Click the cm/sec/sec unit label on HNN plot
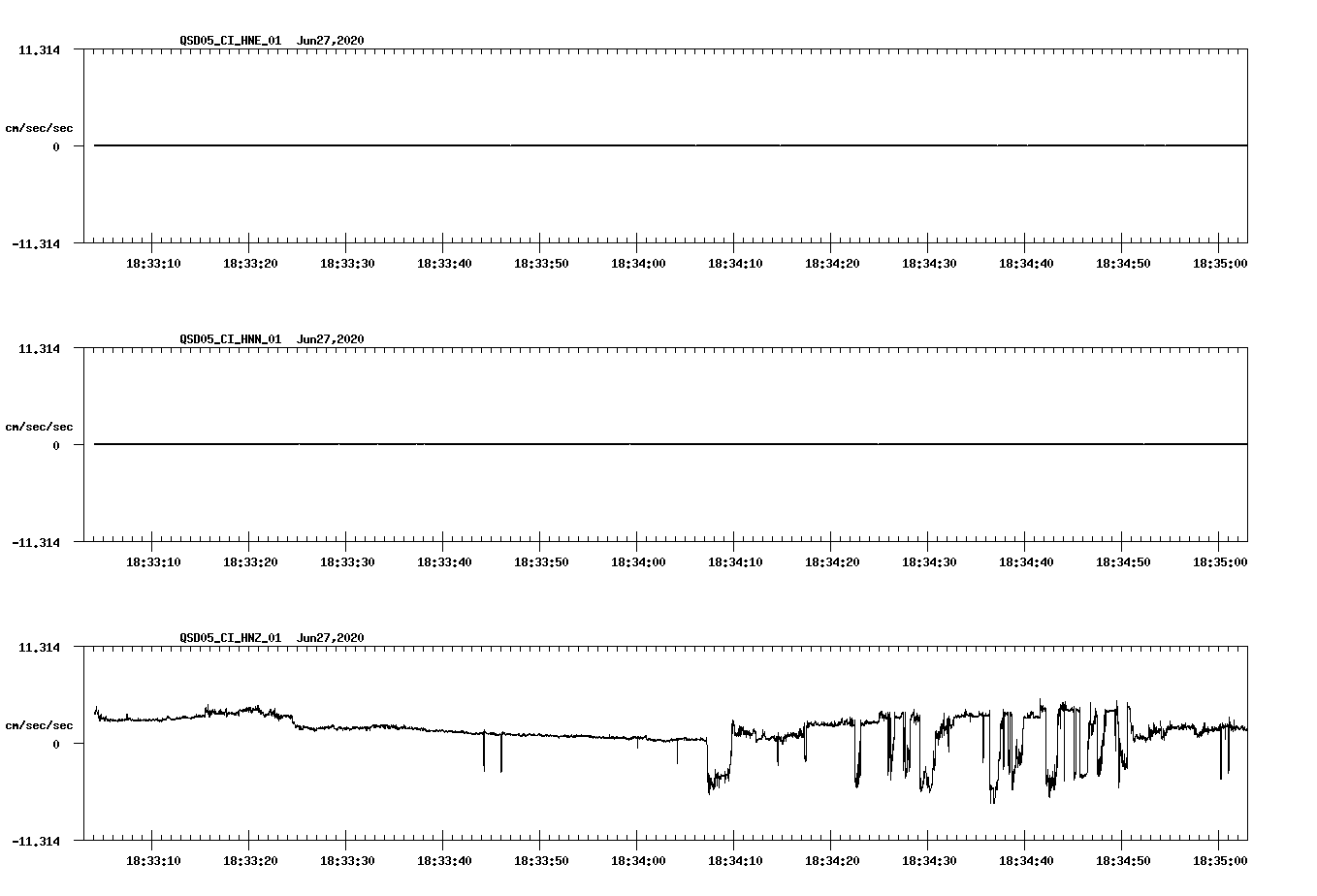Screen dimensions: 1317x896 (39, 428)
